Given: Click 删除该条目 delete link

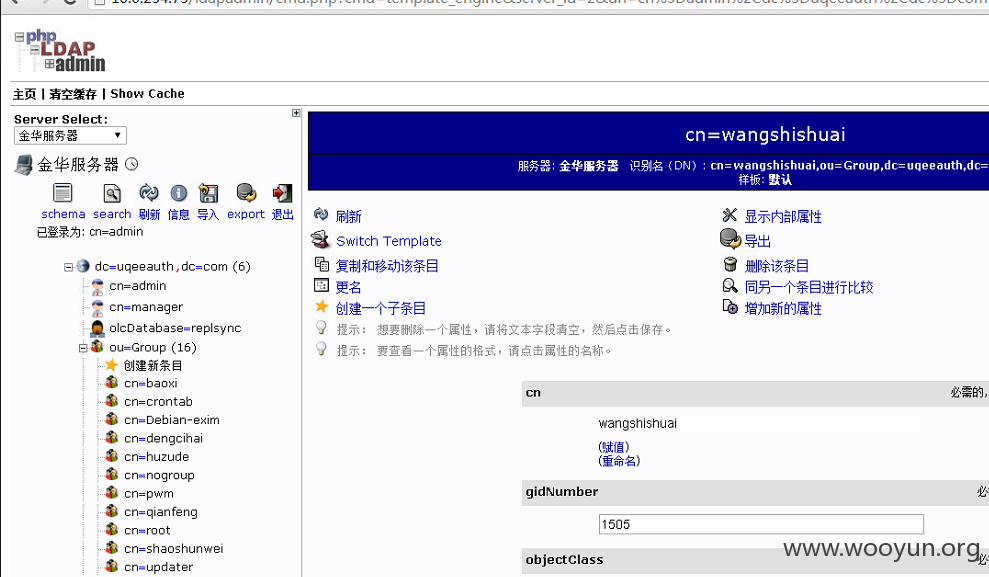Looking at the screenshot, I should point(776,266).
